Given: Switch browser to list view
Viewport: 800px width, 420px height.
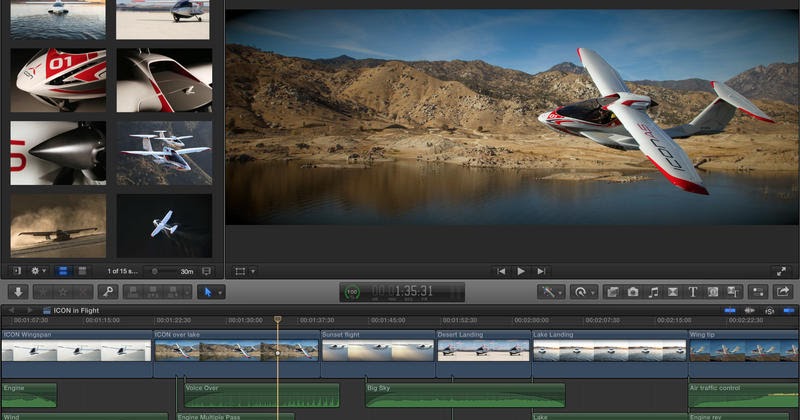Looking at the screenshot, I should 82,271.
